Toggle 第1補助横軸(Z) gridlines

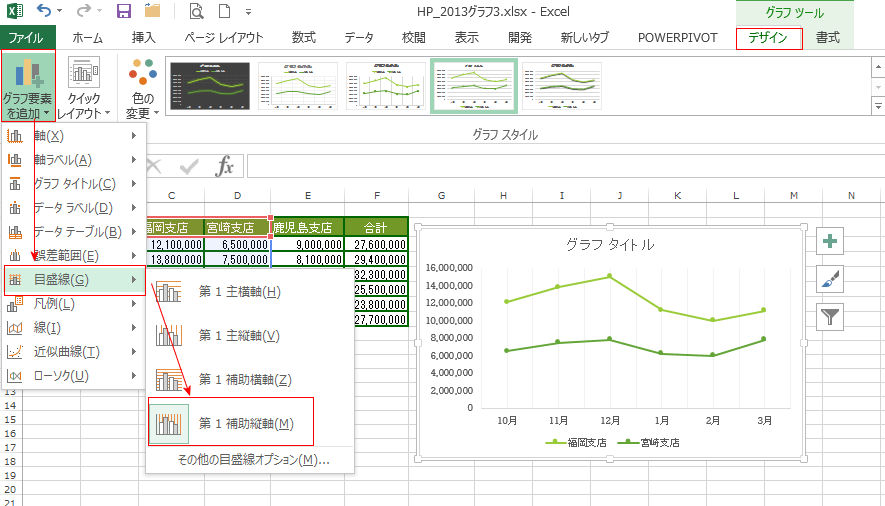tap(249, 380)
